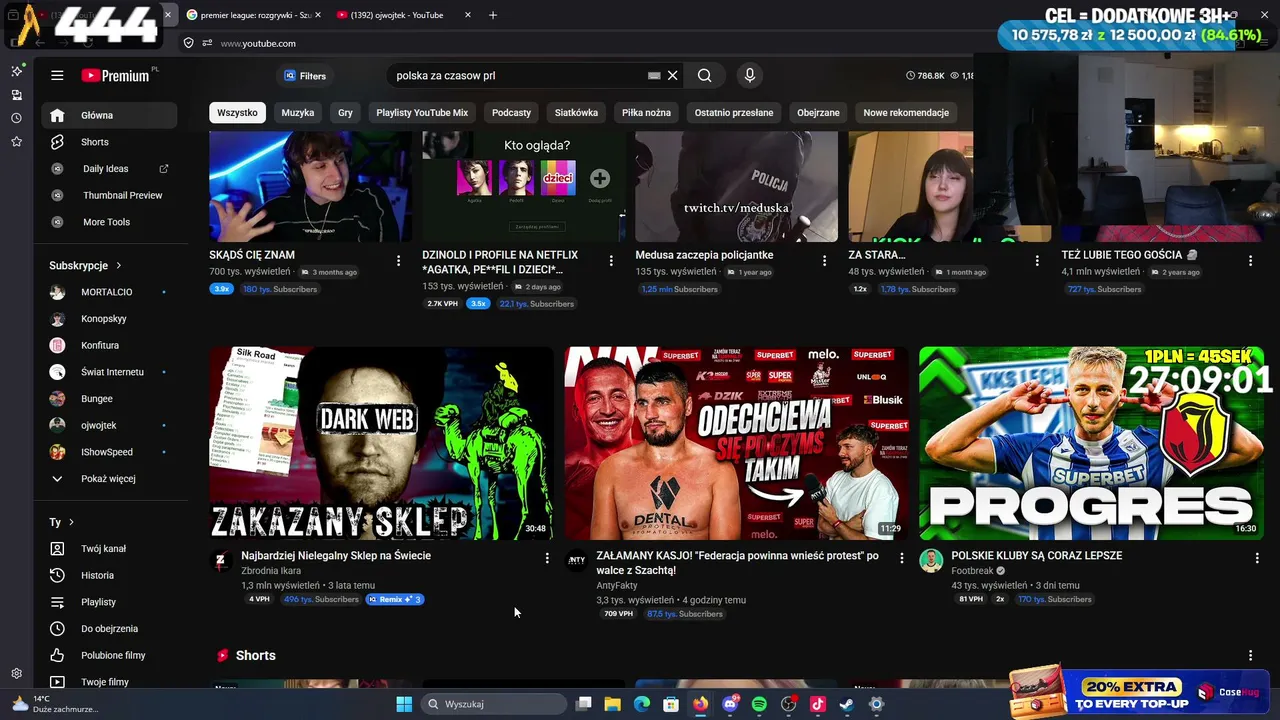Select the Playlisty YouTube Mix chip

(422, 113)
